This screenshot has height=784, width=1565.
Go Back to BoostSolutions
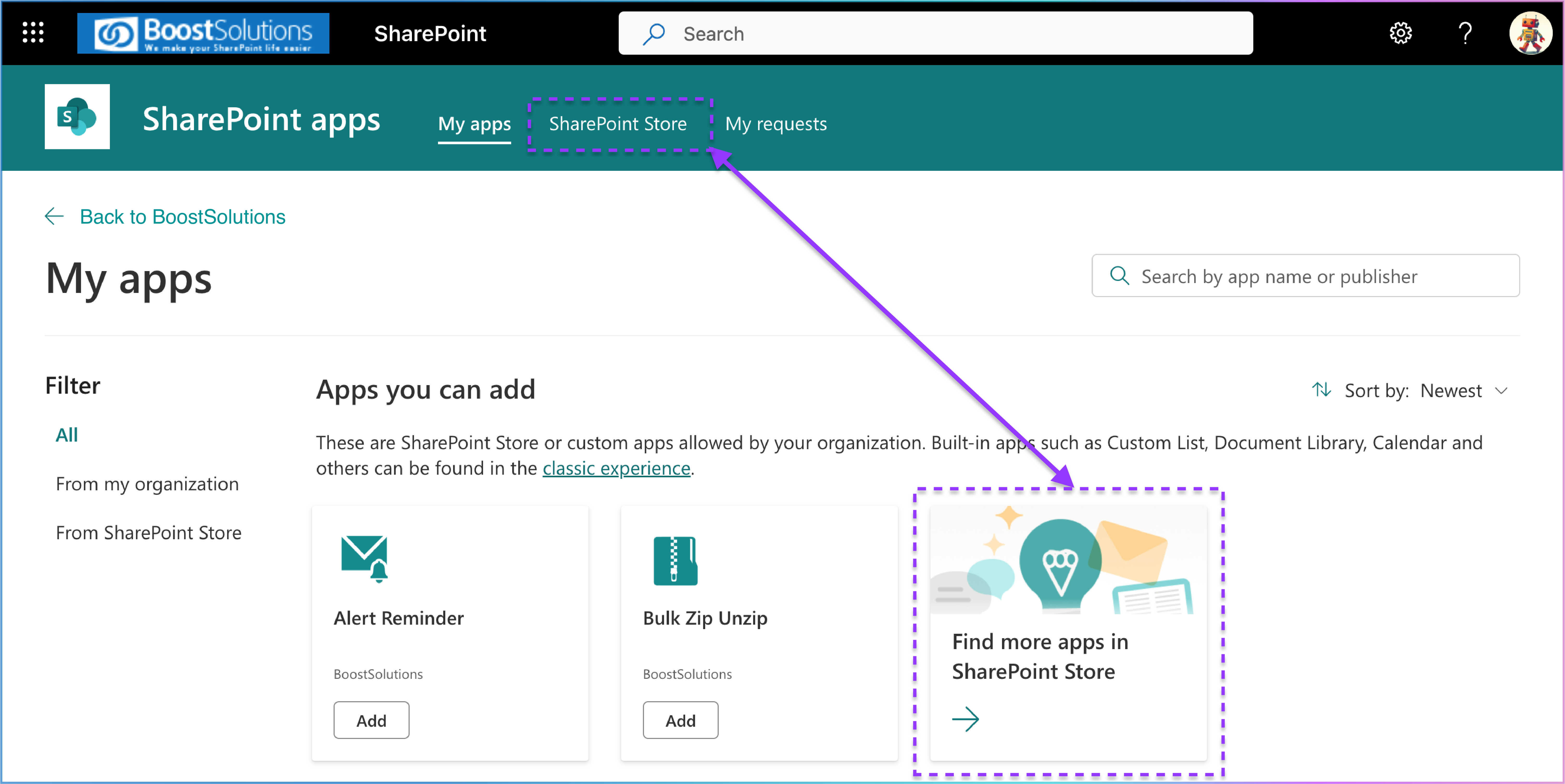click(x=182, y=217)
